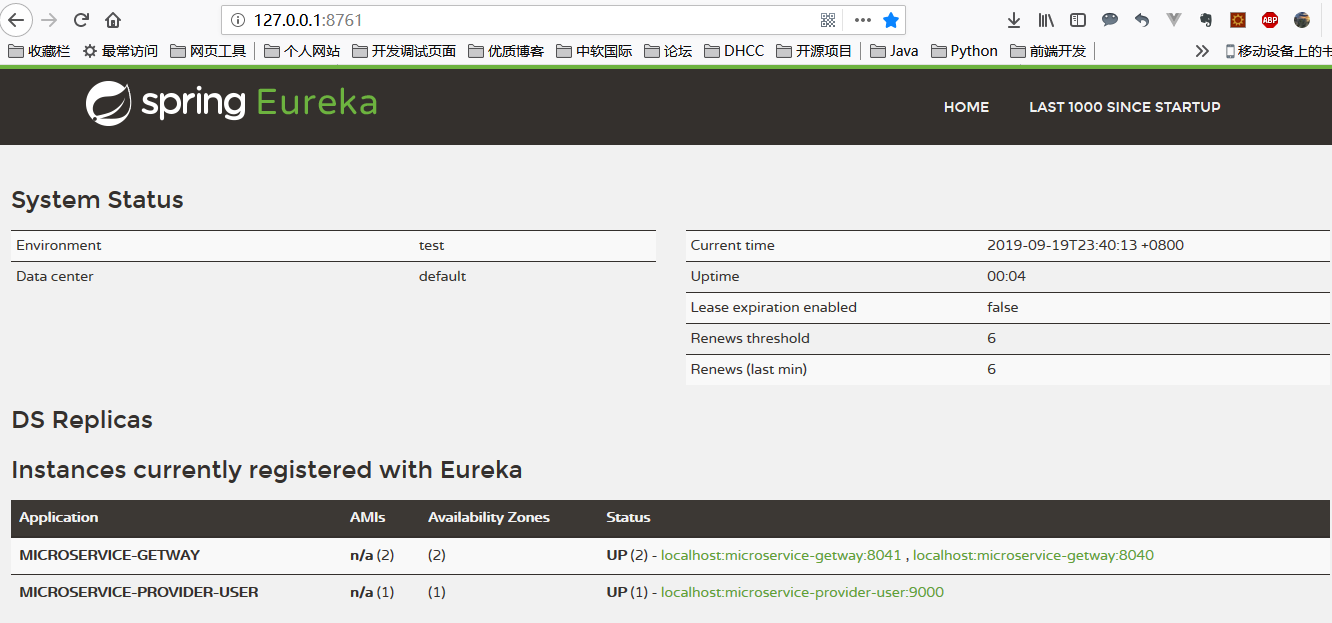Click the System Status heading
Viewport: 1332px width, 623px height.
[x=97, y=200]
